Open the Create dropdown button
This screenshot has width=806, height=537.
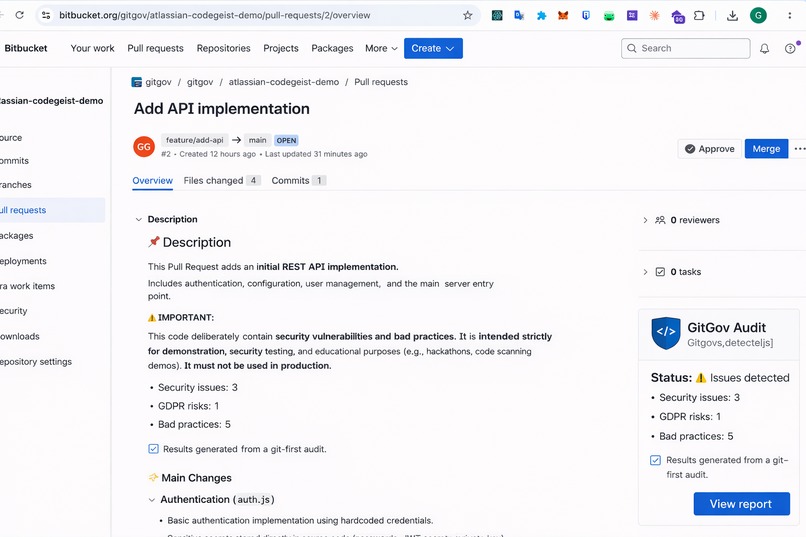[433, 48]
